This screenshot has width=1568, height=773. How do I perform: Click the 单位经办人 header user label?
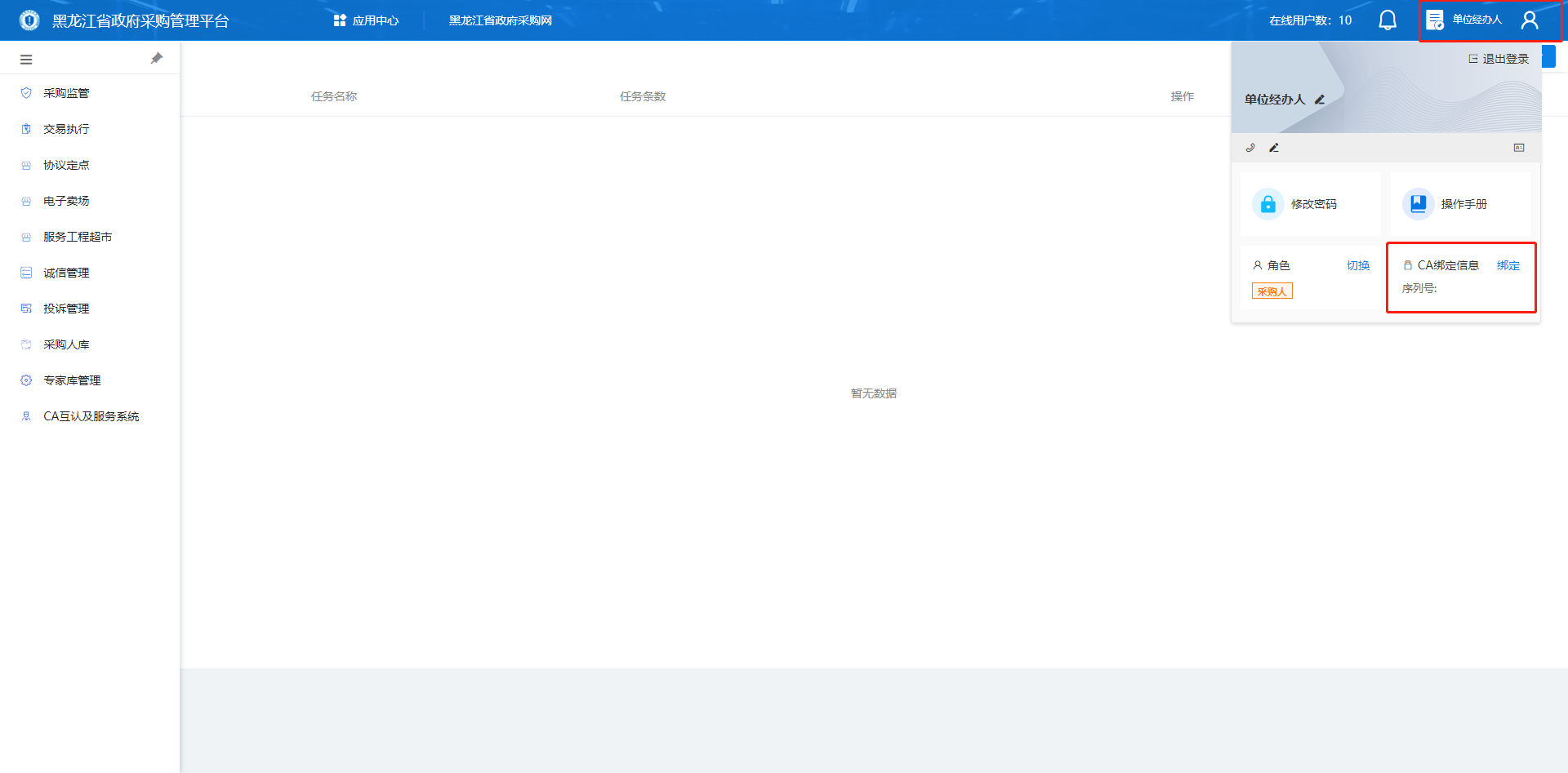tap(1477, 20)
